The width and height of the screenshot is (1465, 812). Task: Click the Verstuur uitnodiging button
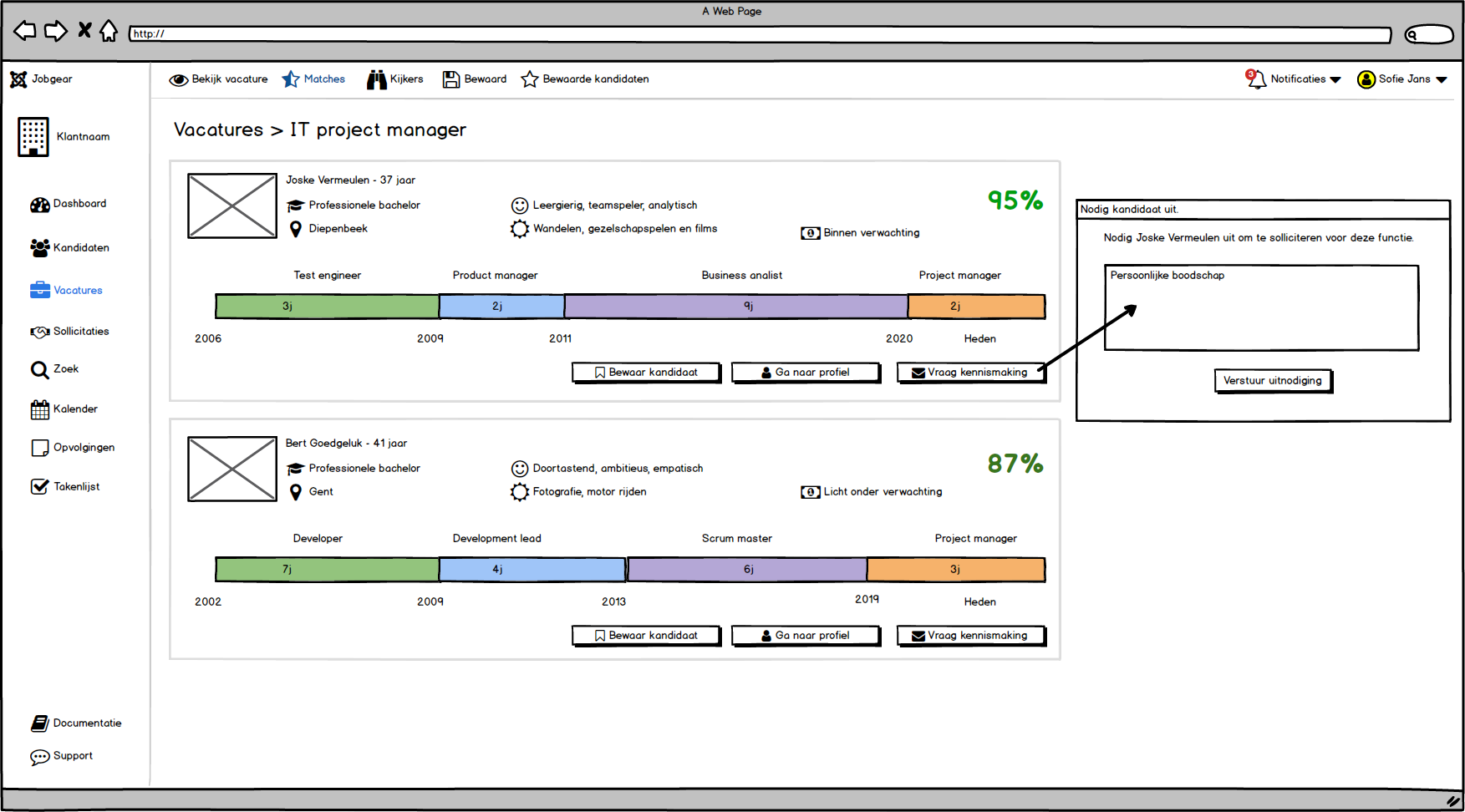(x=1273, y=381)
